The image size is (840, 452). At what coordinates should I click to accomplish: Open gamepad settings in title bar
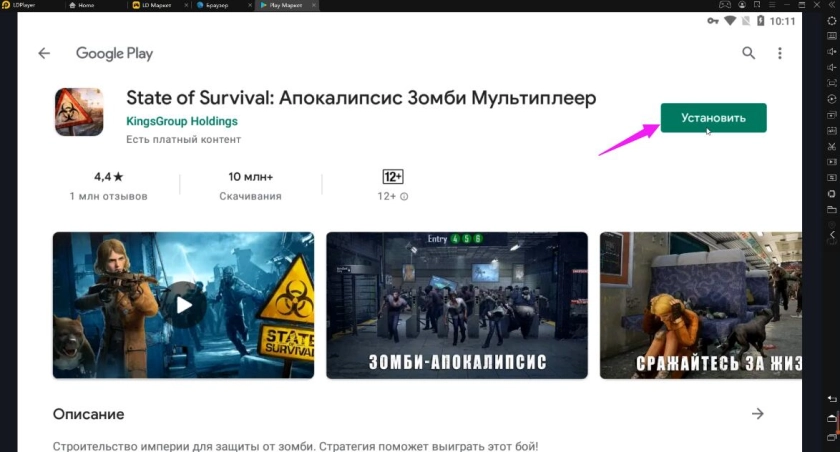(x=724, y=5)
